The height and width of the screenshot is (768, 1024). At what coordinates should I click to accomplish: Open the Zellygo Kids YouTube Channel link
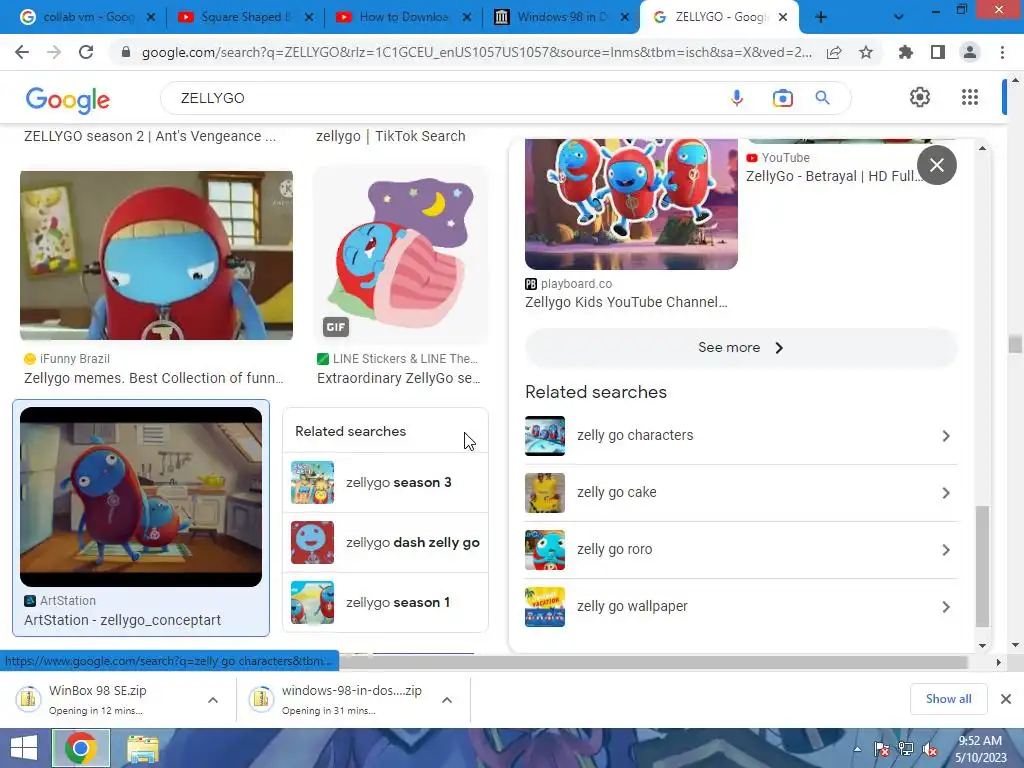626,302
